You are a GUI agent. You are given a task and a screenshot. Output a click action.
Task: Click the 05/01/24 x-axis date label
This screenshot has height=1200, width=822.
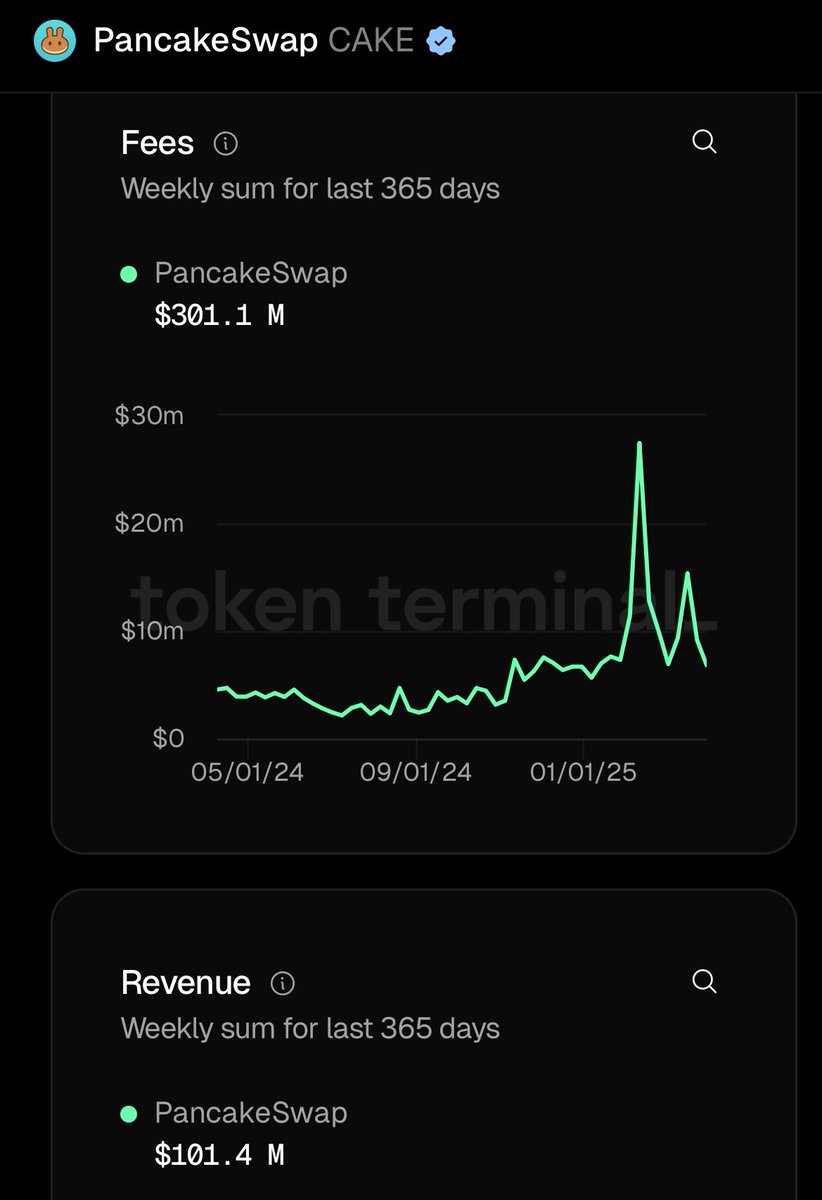(248, 773)
